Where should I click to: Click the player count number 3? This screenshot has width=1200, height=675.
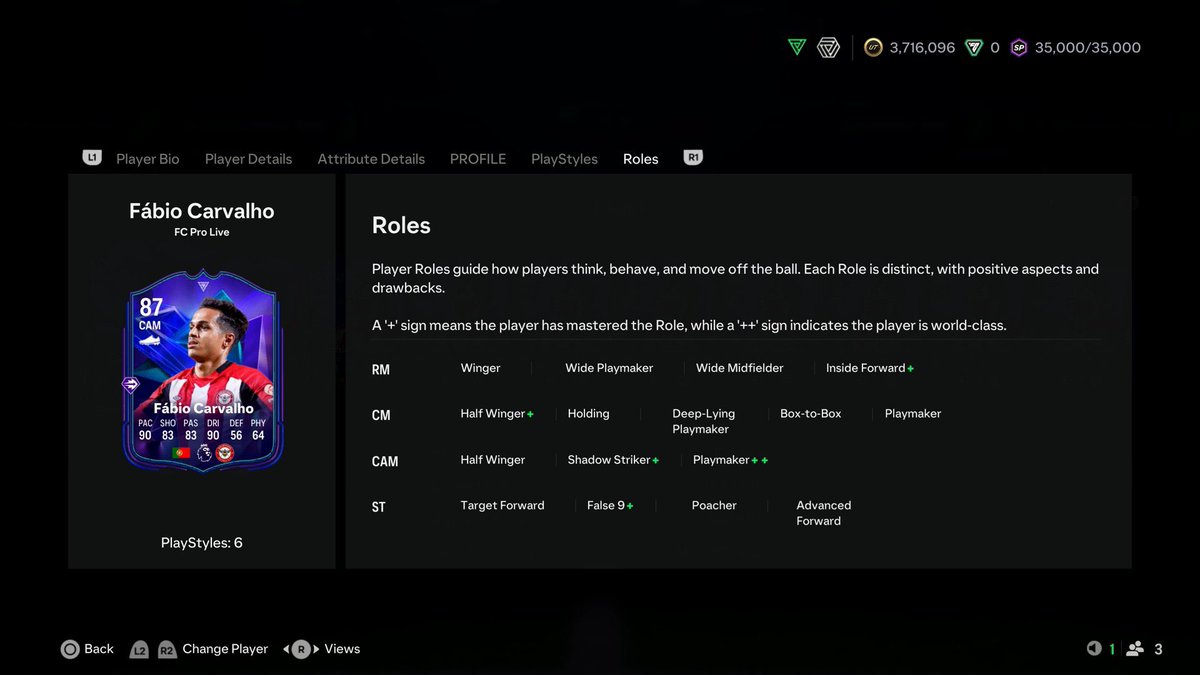click(1158, 649)
